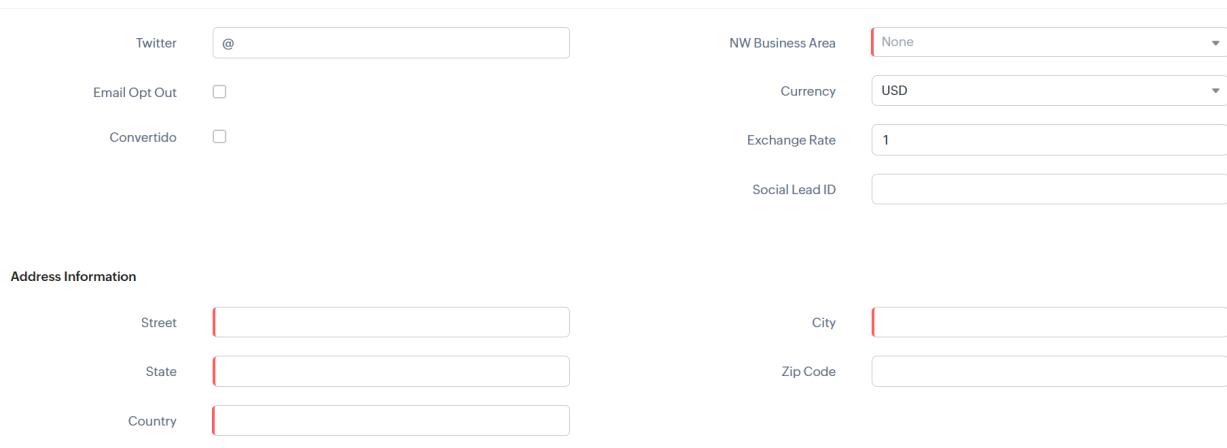Image resolution: width=1227 pixels, height=448 pixels.
Task: Select the City input field
Action: tap(1049, 322)
